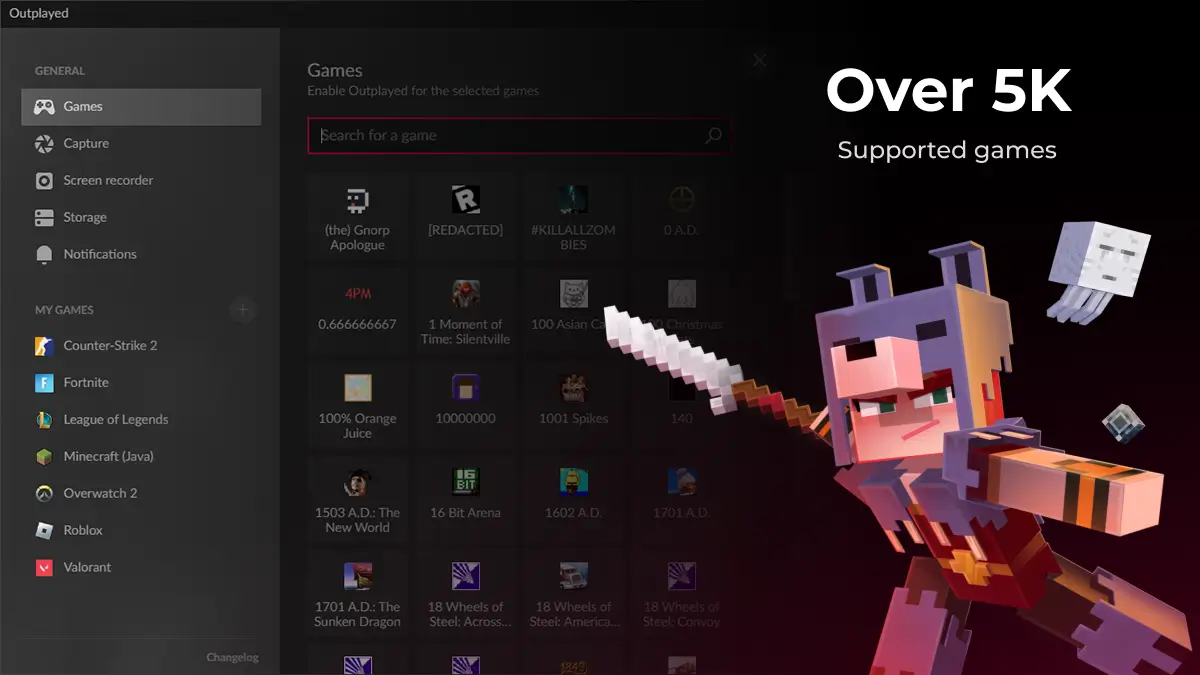Viewport: 1200px width, 675px height.
Task: Select the #KILLALLZOMBIES game tile
Action: pos(573,218)
